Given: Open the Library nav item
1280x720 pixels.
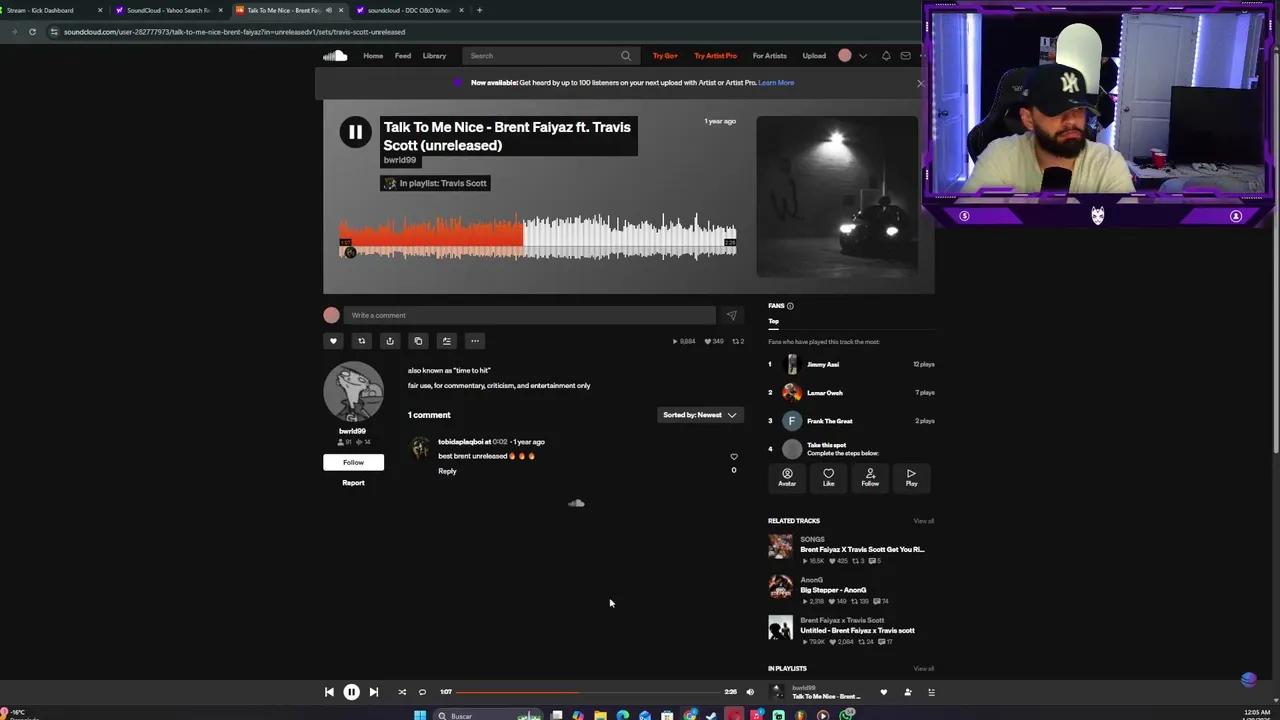Looking at the screenshot, I should pos(434,56).
